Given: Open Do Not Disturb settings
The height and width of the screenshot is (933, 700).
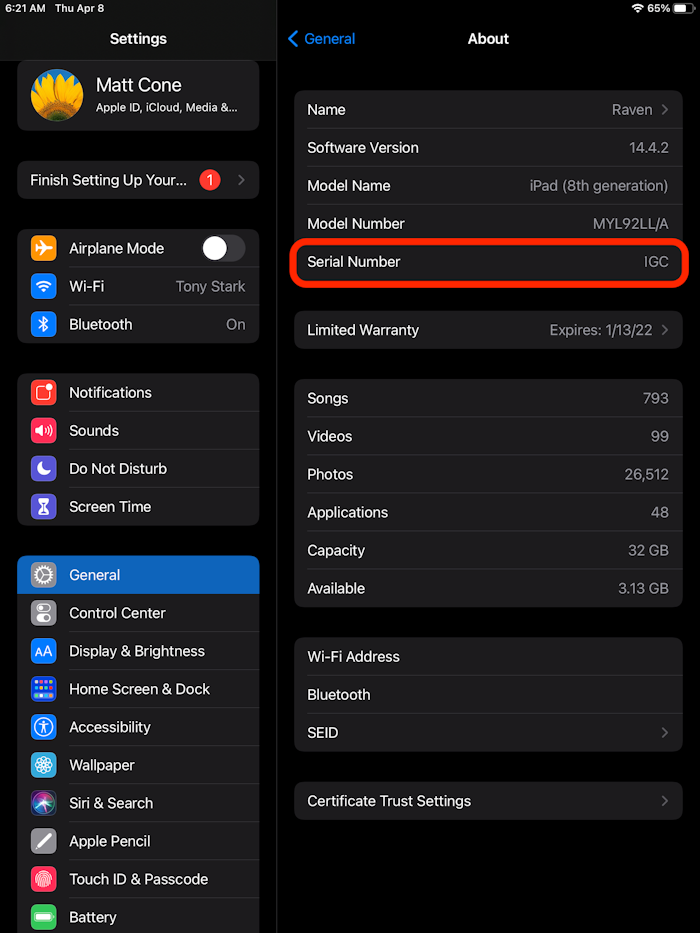Looking at the screenshot, I should click(x=138, y=469).
